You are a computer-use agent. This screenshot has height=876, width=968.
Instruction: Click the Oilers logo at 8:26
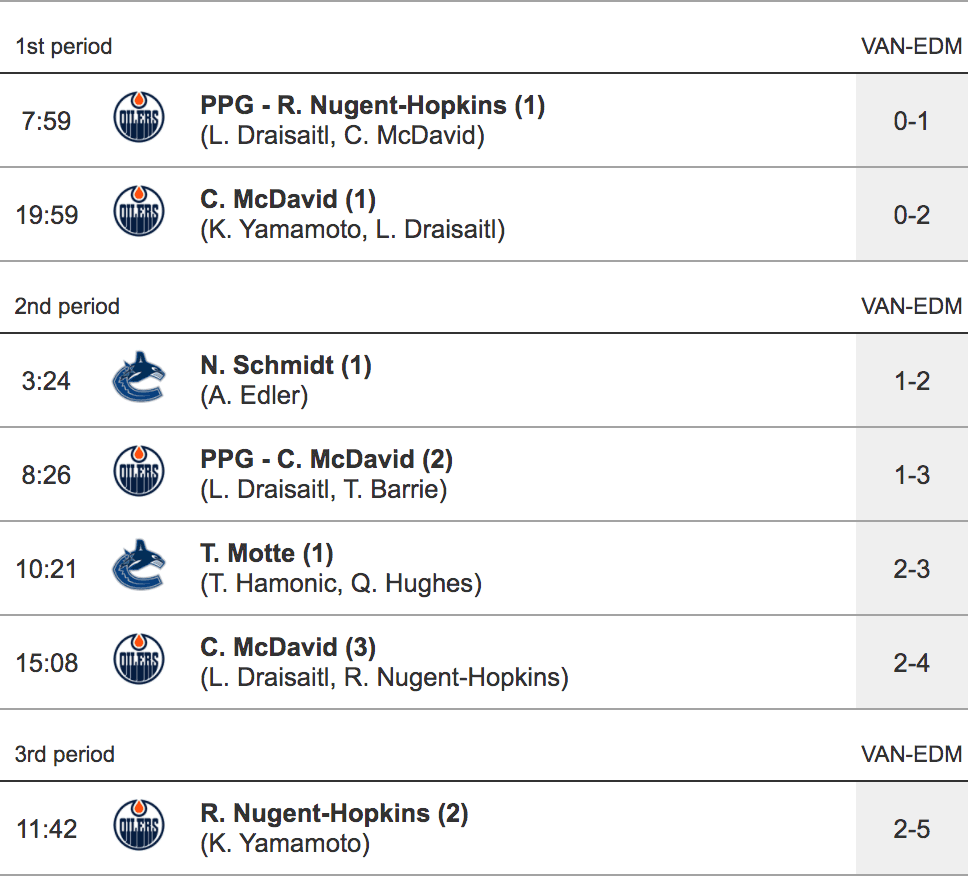138,474
